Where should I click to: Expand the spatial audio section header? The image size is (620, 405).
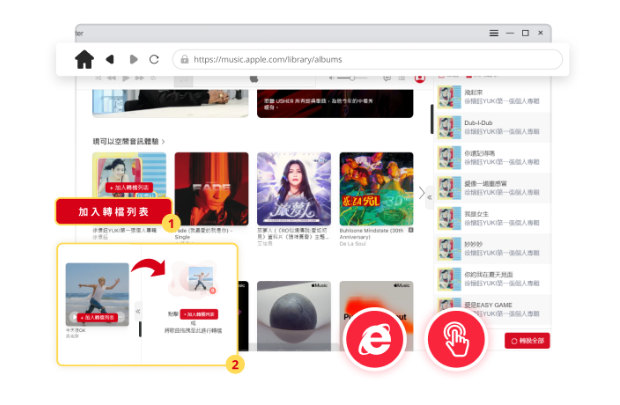(x=129, y=141)
